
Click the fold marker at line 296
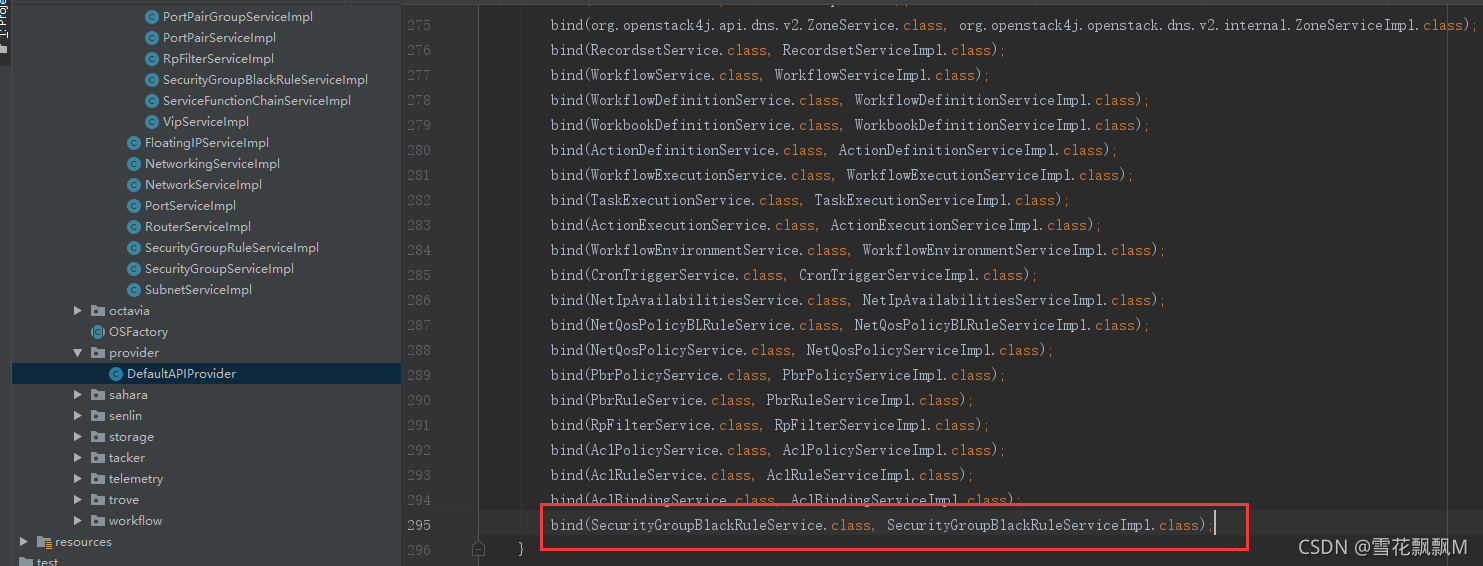coord(478,549)
